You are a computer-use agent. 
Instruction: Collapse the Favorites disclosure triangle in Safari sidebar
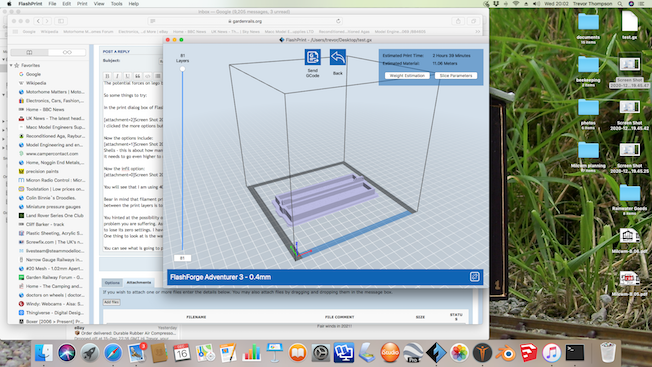coord(12,65)
